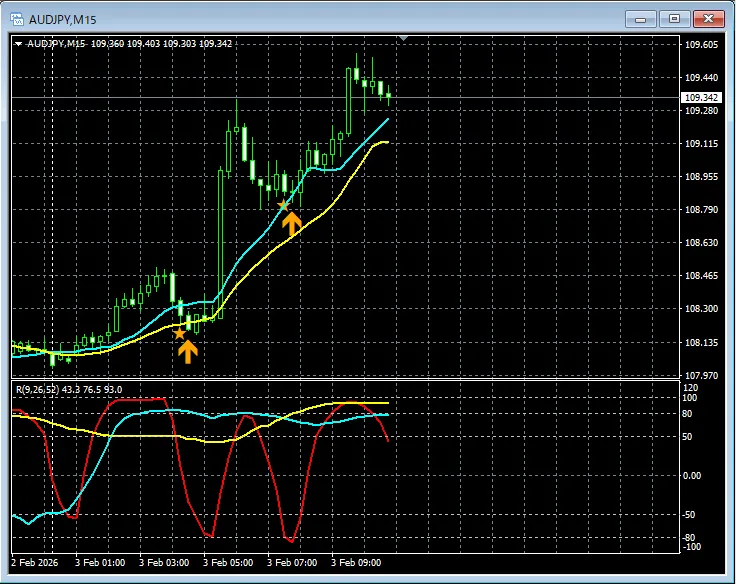Click the lower orange up-arrow buy signal

tap(188, 350)
